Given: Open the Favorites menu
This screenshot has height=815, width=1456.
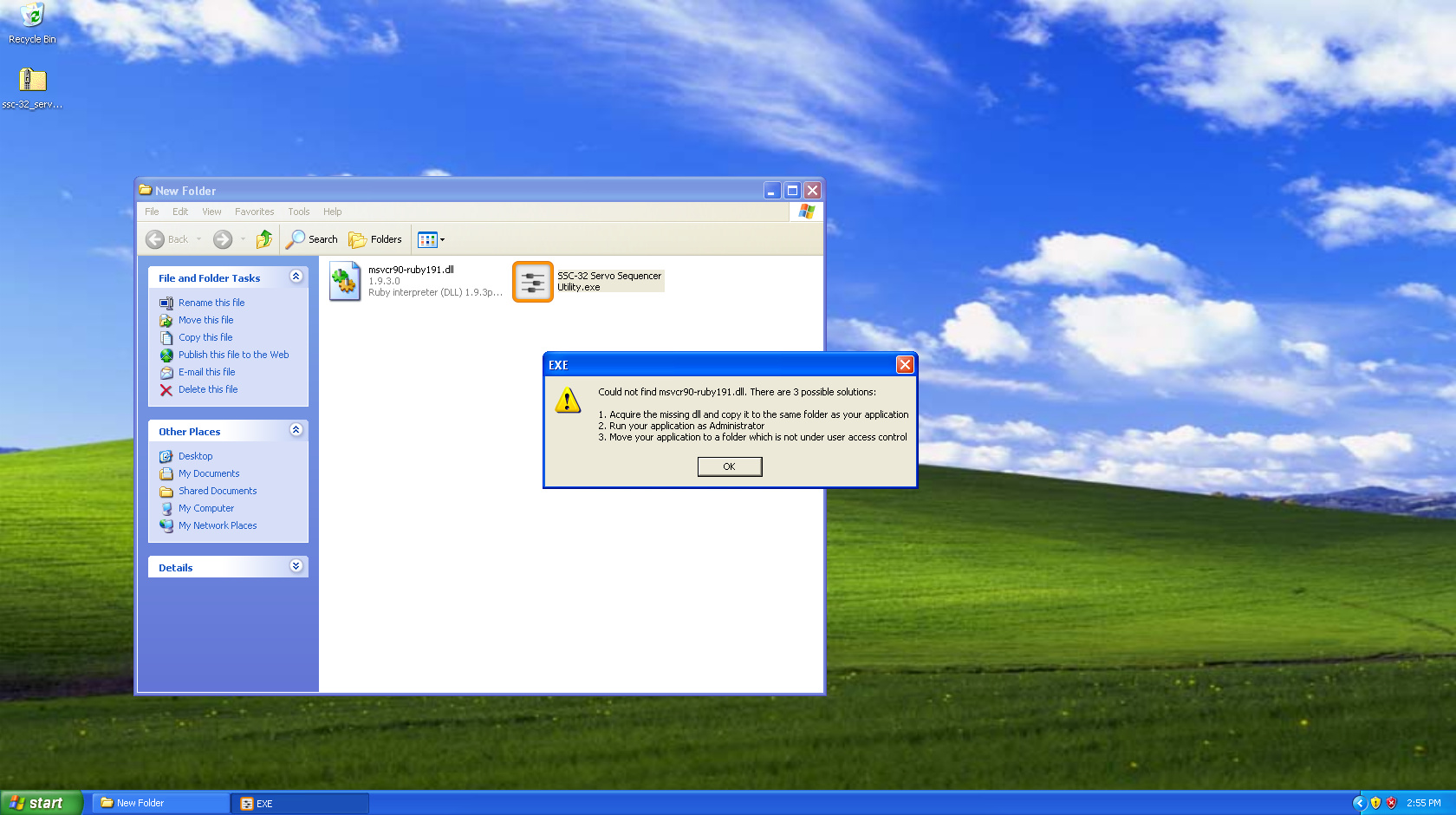Looking at the screenshot, I should pos(254,212).
